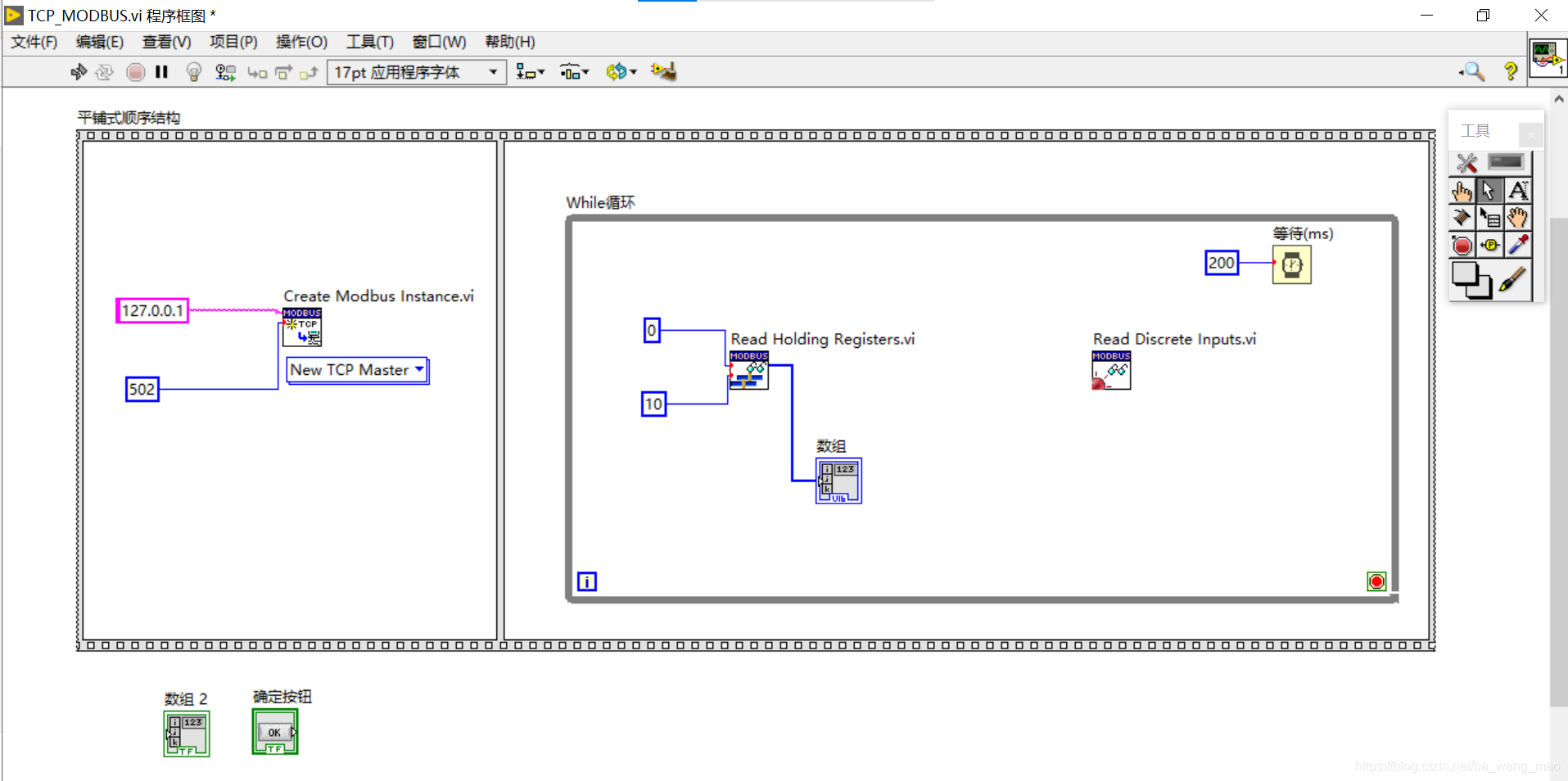This screenshot has width=1568, height=781.
Task: Select the Positioning arrow tool
Action: point(1489,191)
